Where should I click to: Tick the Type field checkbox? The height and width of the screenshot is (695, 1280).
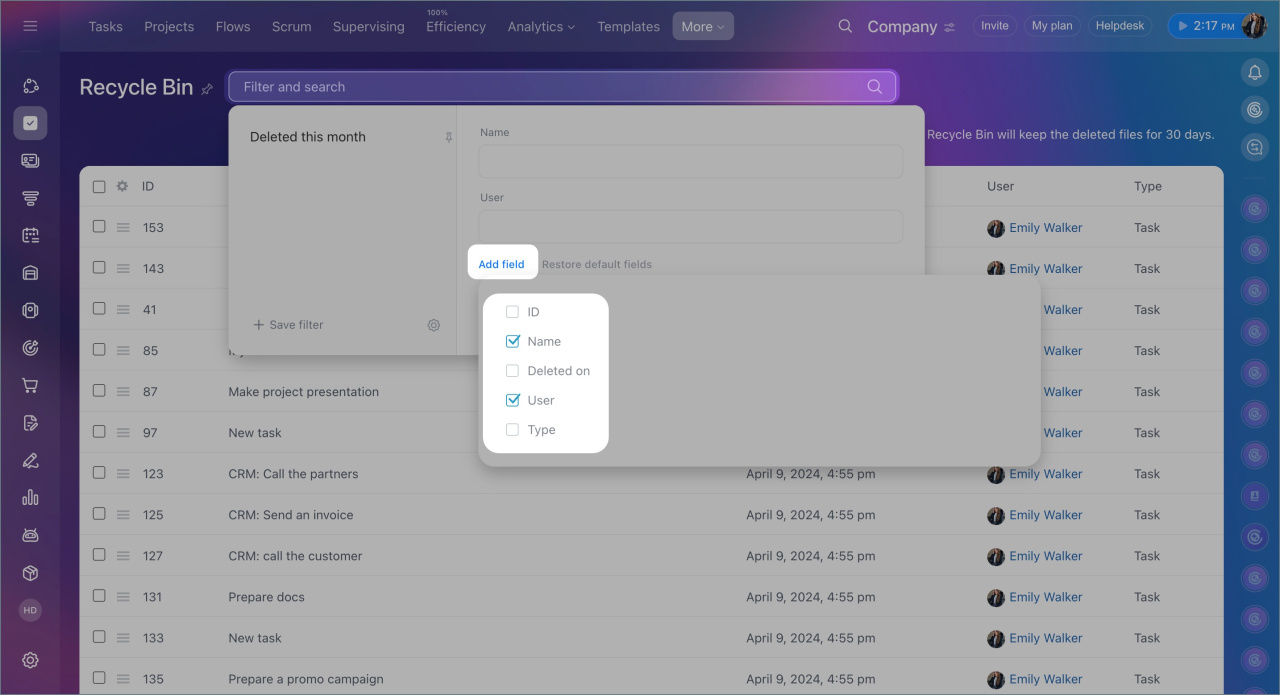pyautogui.click(x=512, y=430)
